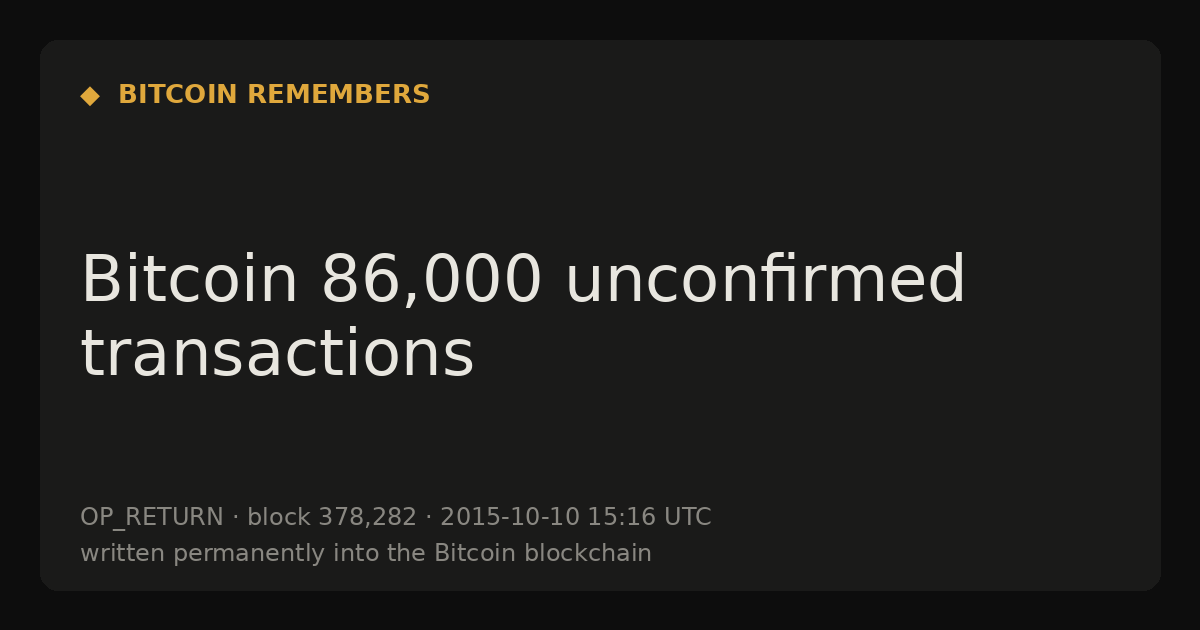Screen dimensions: 1200x630
Task: Select the word REMEMBERS in the header
Action: pos(339,95)
